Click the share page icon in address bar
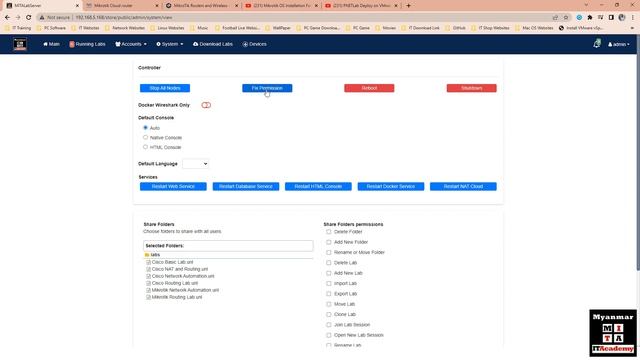The height and width of the screenshot is (360, 640). coord(555,18)
